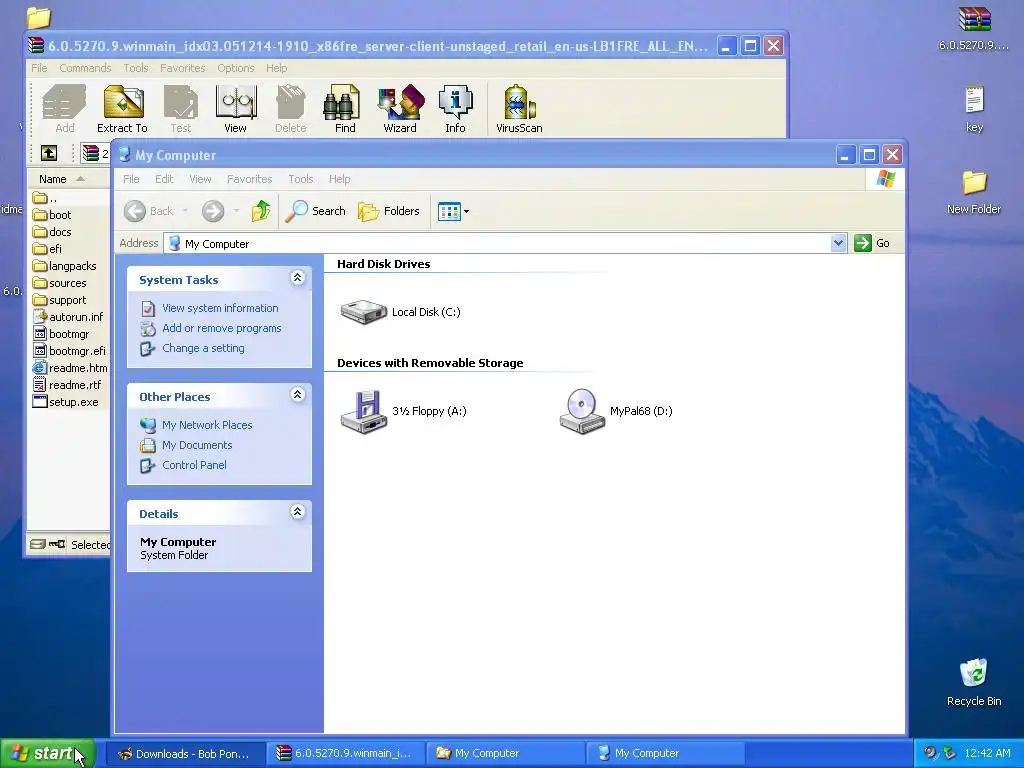Toggle the Folders pane button

point(389,211)
